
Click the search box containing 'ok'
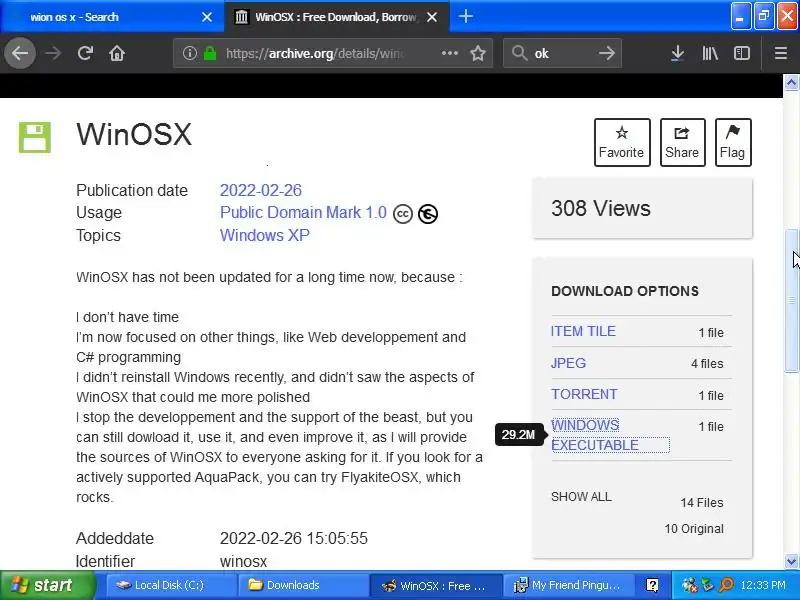click(x=561, y=53)
